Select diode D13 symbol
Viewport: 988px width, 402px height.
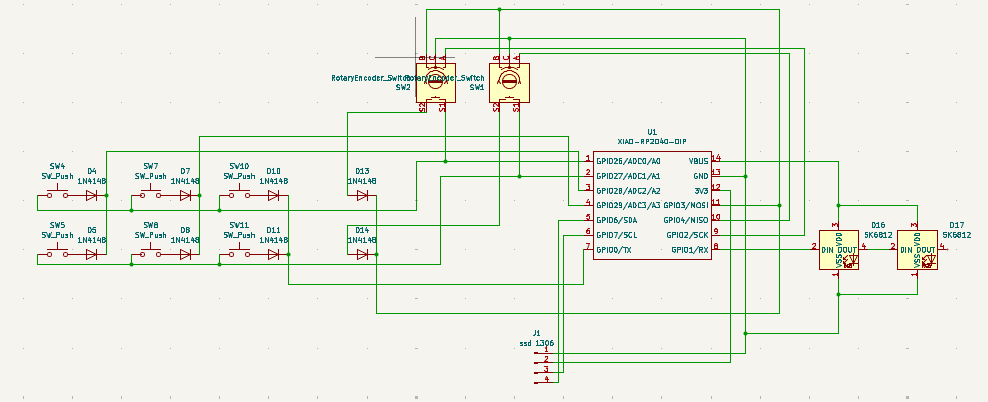tap(362, 195)
